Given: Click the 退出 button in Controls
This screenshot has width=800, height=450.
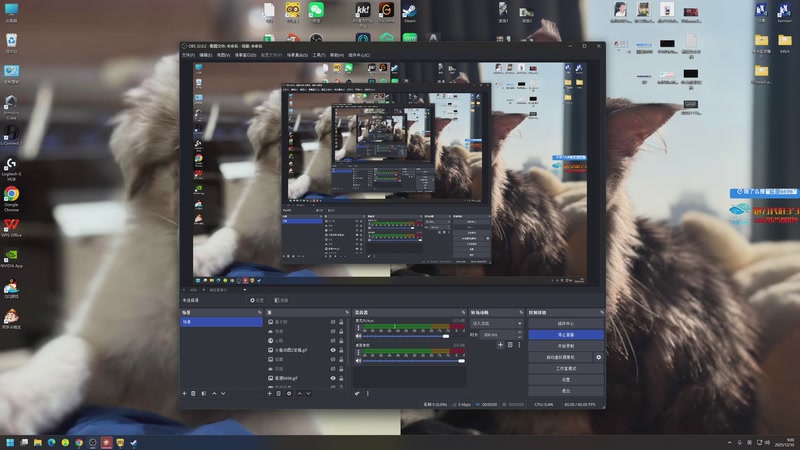Looking at the screenshot, I should coord(566,391).
